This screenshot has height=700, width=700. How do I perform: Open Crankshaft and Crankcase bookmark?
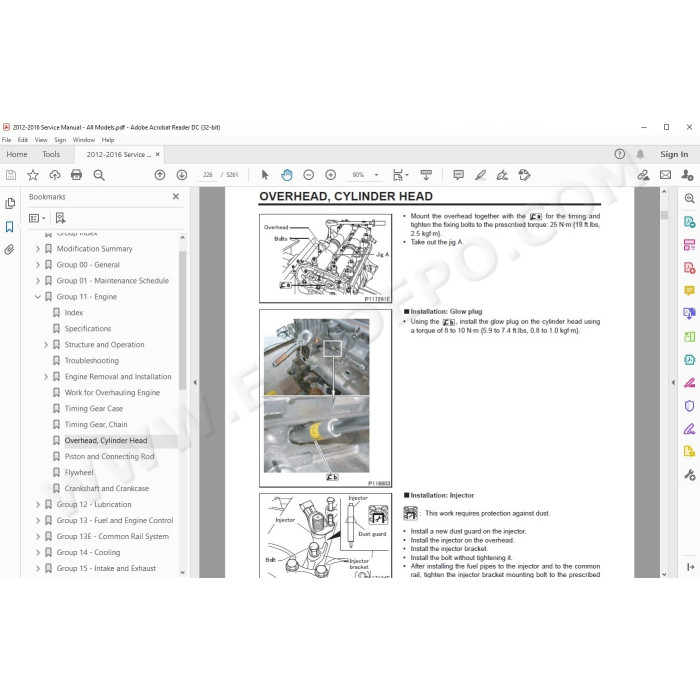[x=107, y=488]
